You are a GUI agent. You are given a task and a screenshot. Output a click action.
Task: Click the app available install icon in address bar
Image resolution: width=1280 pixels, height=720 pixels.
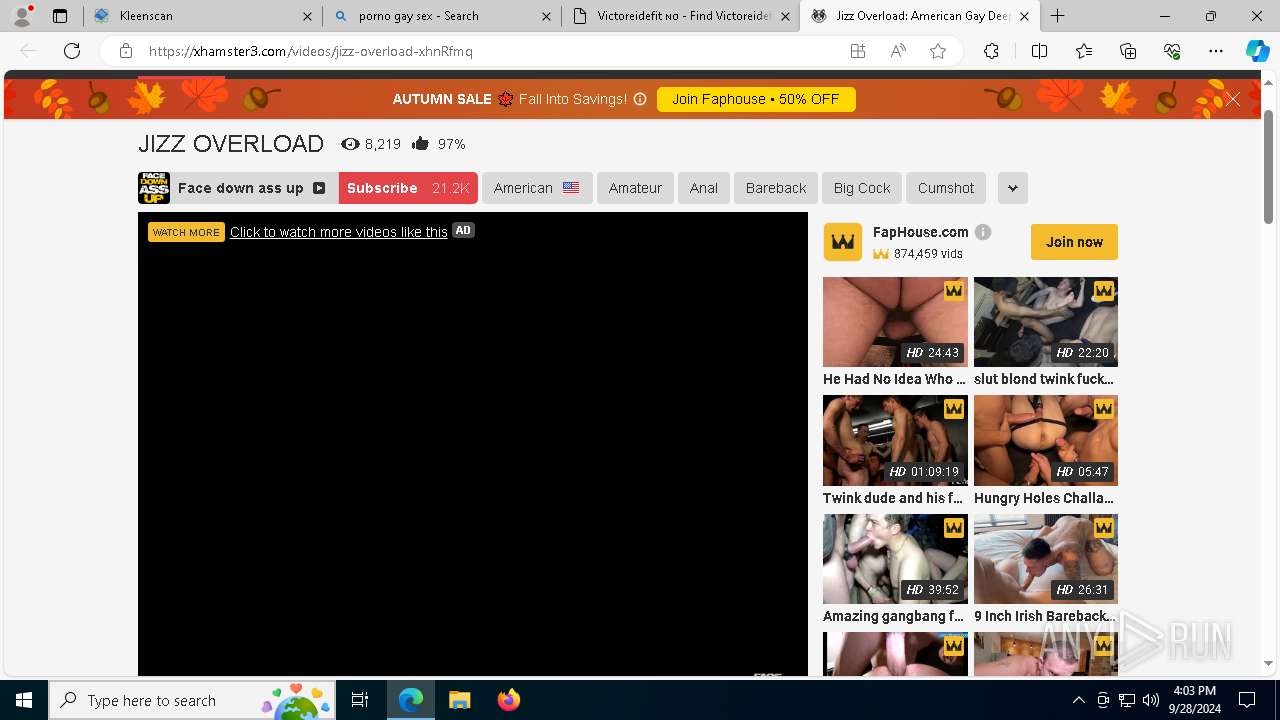pyautogui.click(x=858, y=51)
